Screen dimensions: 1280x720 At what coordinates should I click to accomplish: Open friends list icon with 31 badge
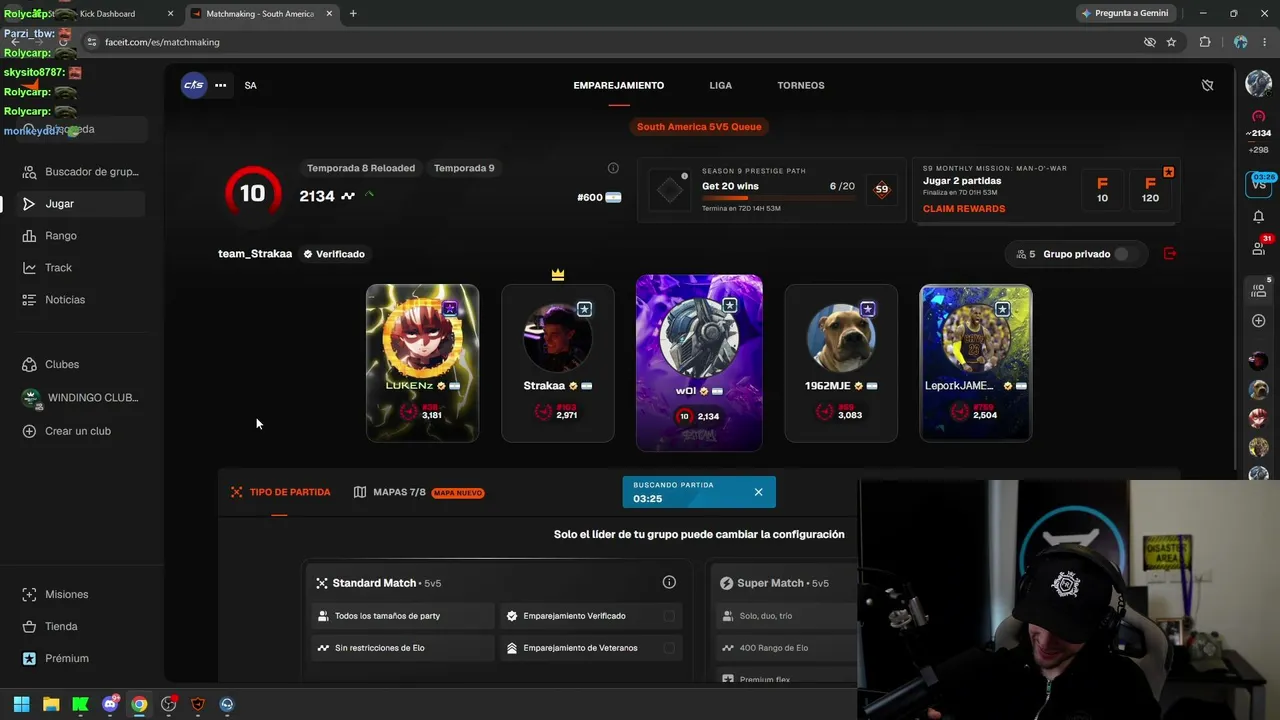click(1259, 247)
